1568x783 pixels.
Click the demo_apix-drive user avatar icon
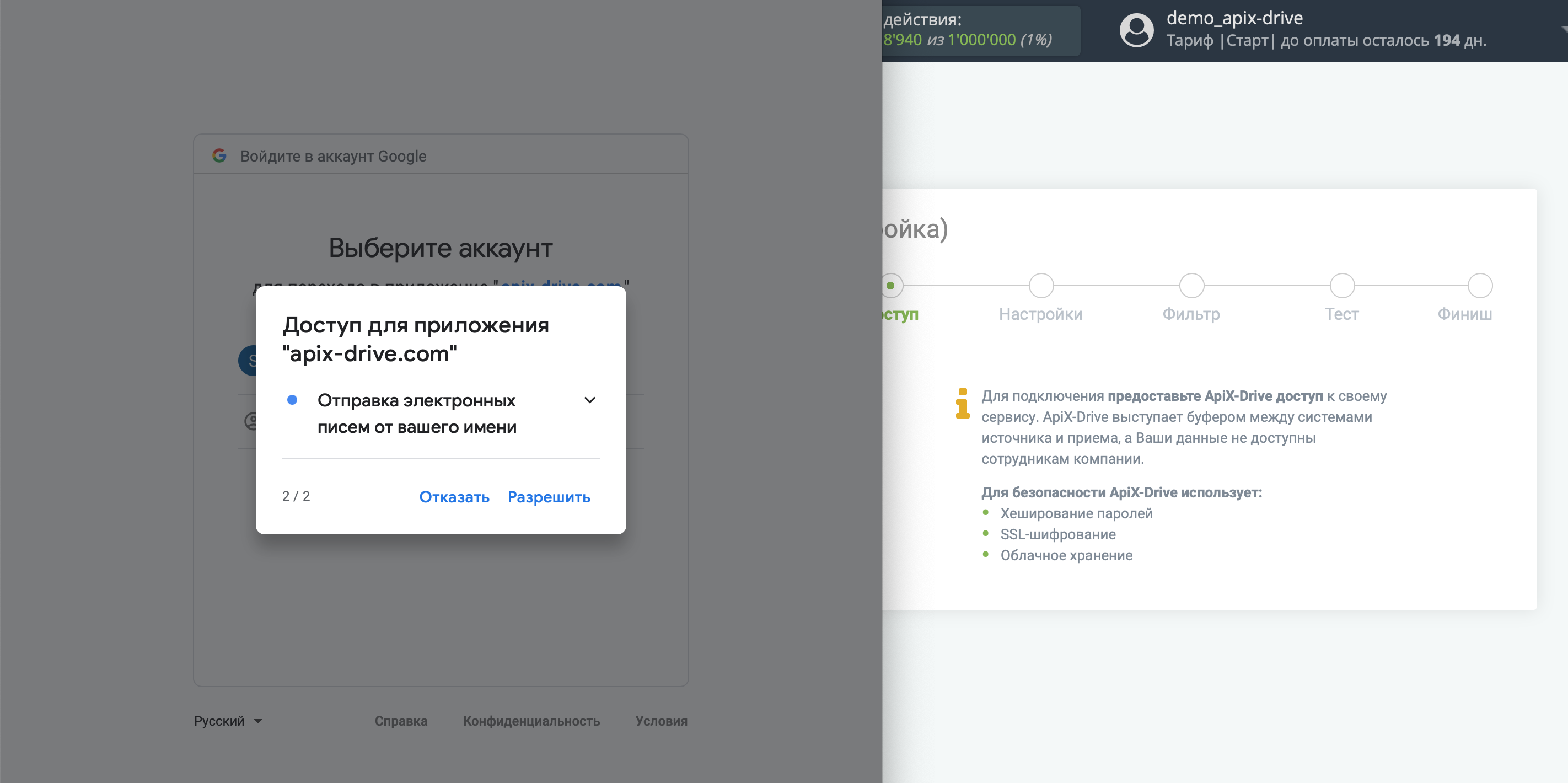coord(1136,30)
